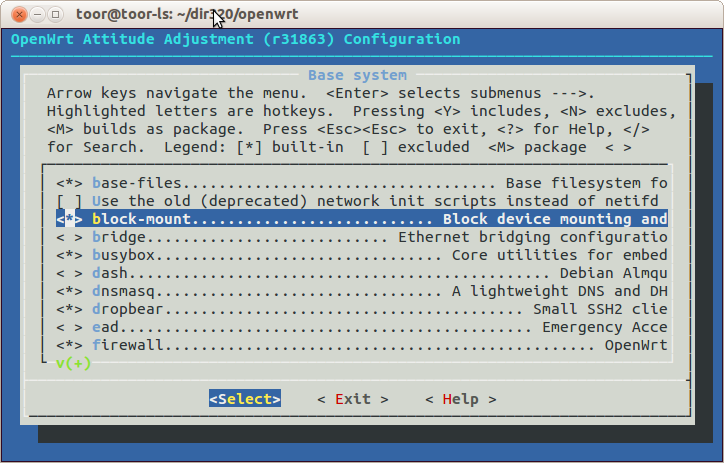Select the dropbear entry text
This screenshot has width=724, height=463.
tap(128, 309)
